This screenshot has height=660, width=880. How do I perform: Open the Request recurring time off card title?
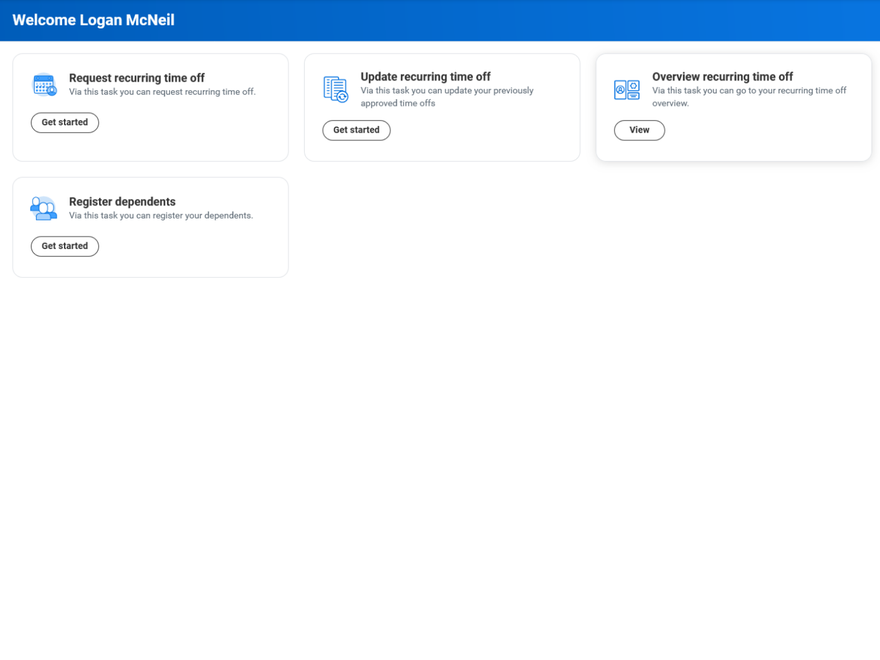(x=137, y=78)
